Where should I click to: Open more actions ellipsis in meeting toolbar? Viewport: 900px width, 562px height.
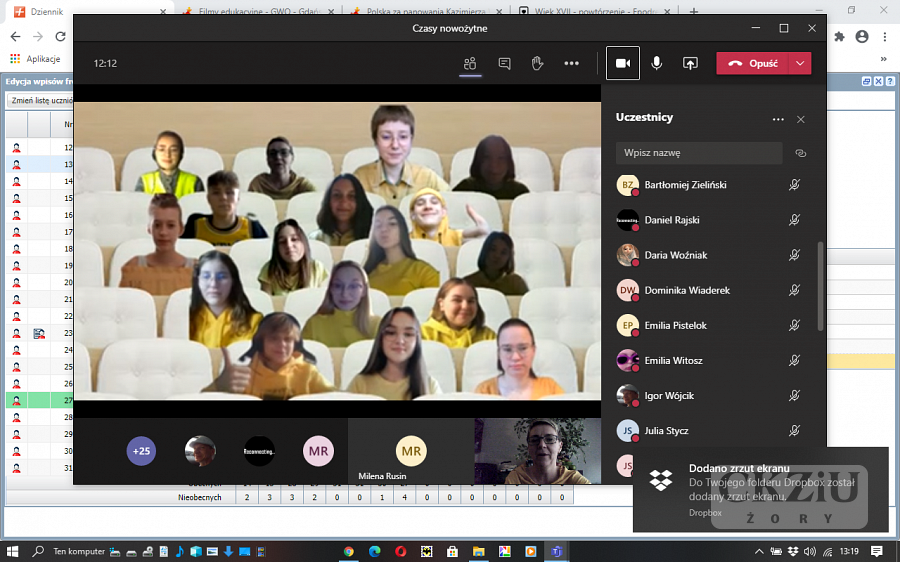click(571, 63)
